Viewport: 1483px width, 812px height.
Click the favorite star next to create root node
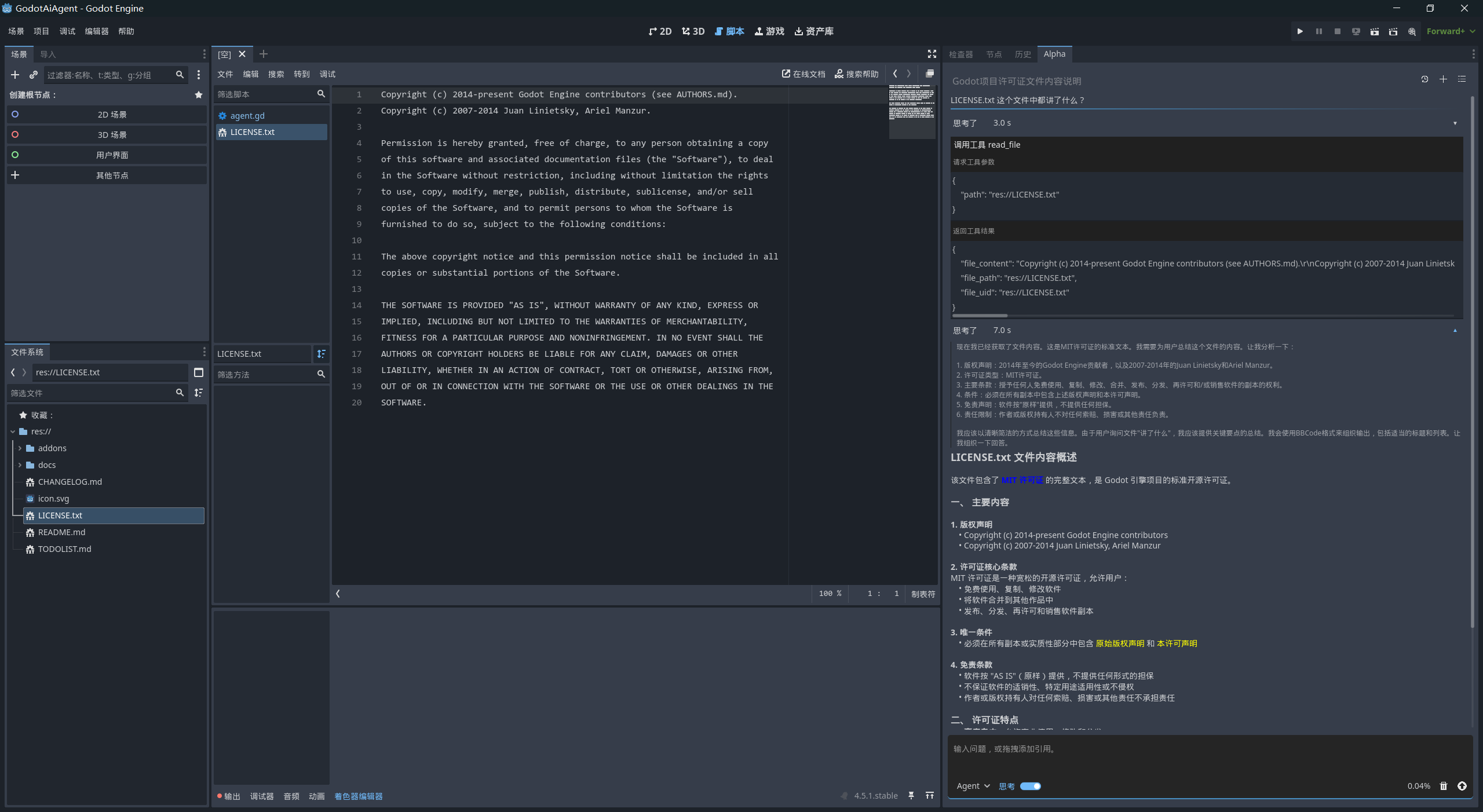pyautogui.click(x=199, y=95)
